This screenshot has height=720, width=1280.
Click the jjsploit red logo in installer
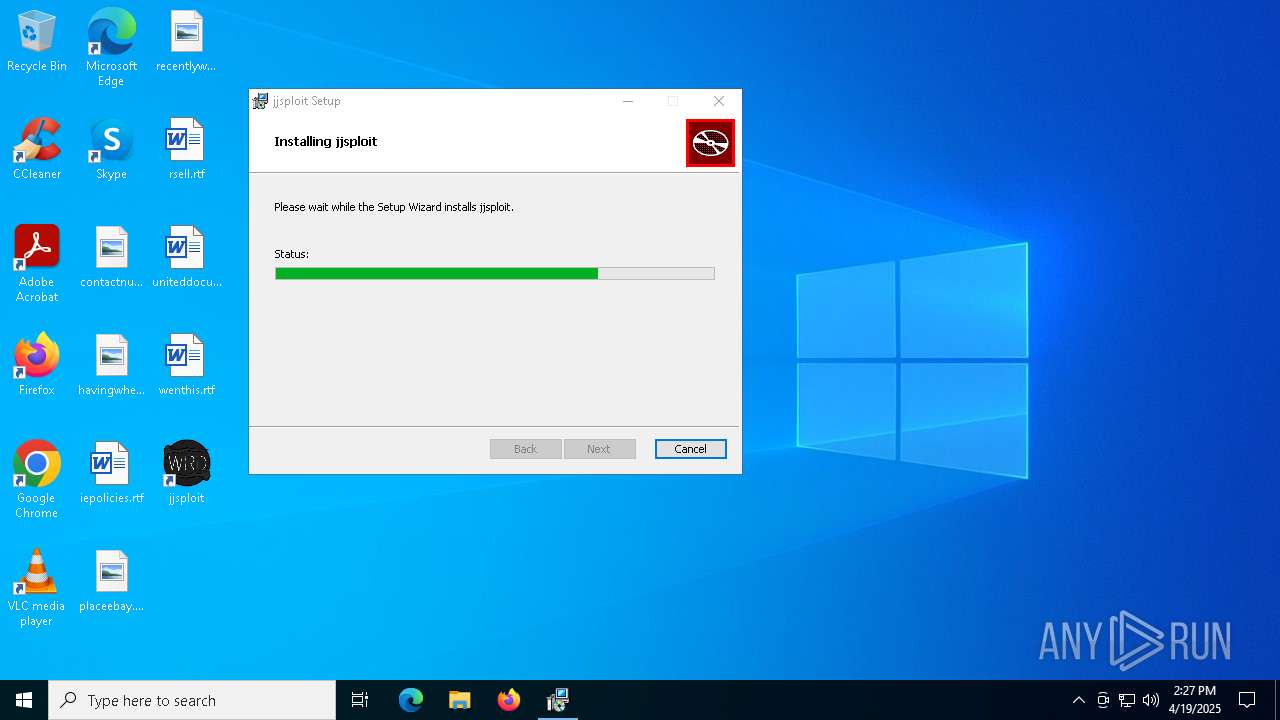(x=710, y=142)
